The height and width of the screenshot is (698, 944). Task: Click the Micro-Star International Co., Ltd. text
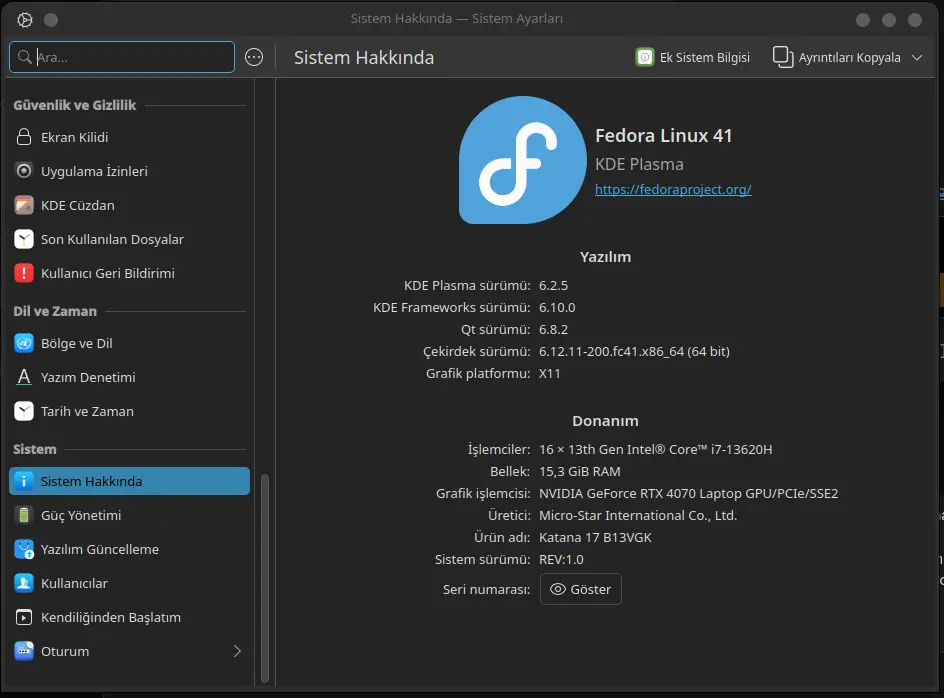(x=638, y=516)
